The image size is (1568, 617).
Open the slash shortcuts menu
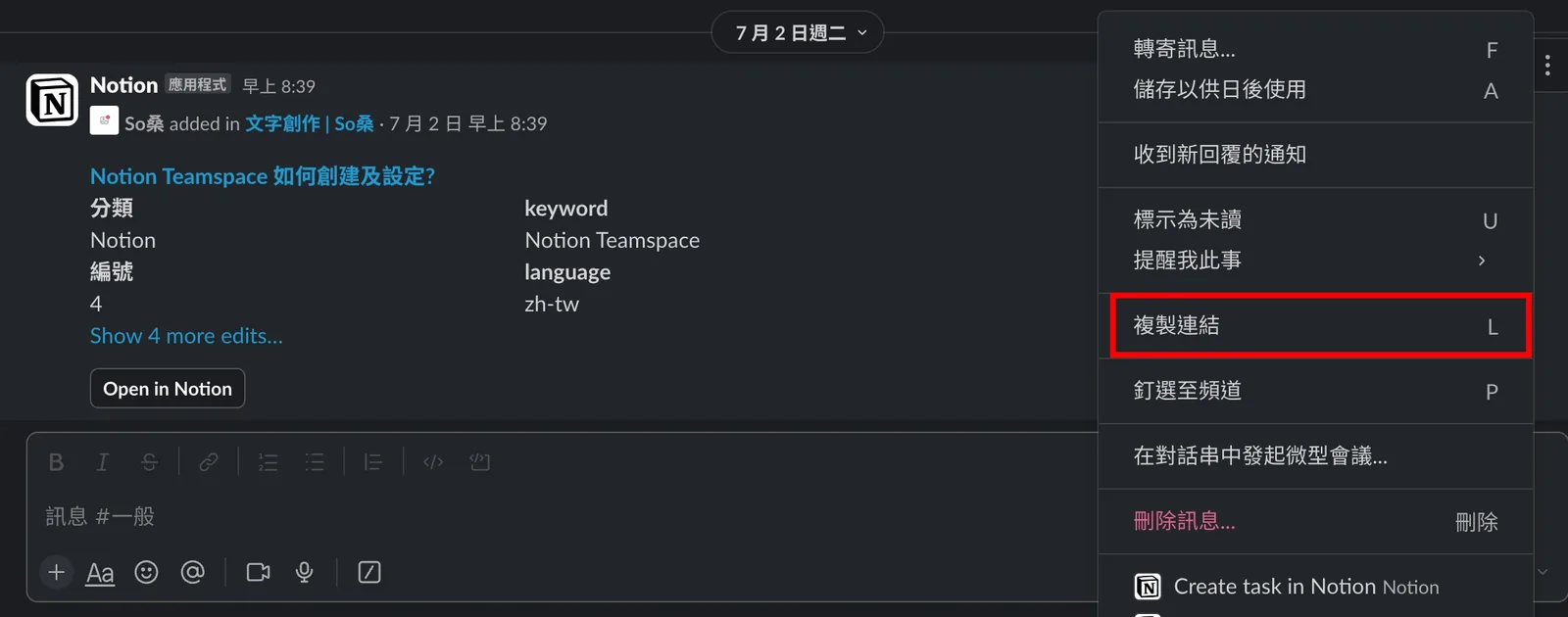369,572
